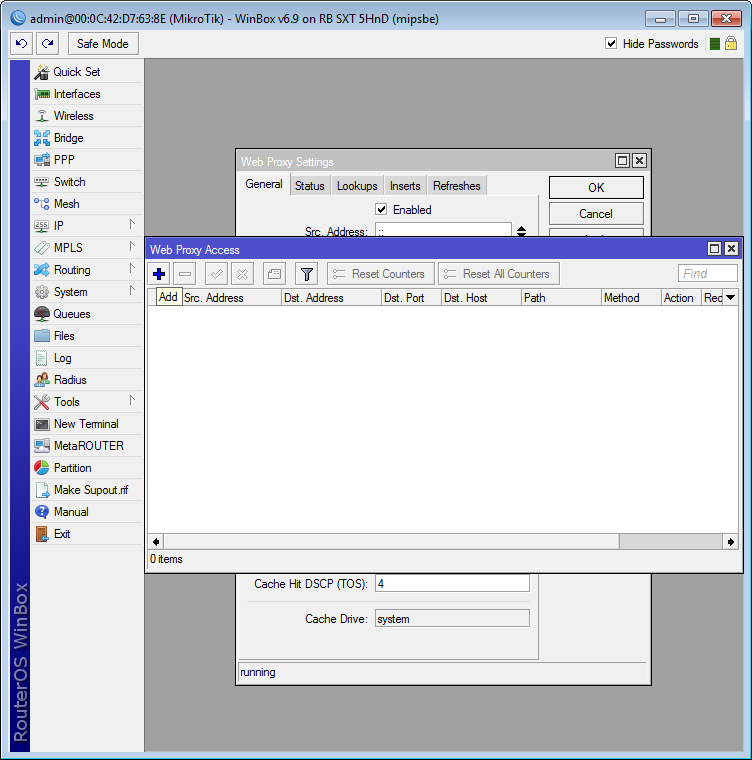This screenshot has height=760, width=752.
Task: Open the column chooser dropdown arrow
Action: click(731, 298)
